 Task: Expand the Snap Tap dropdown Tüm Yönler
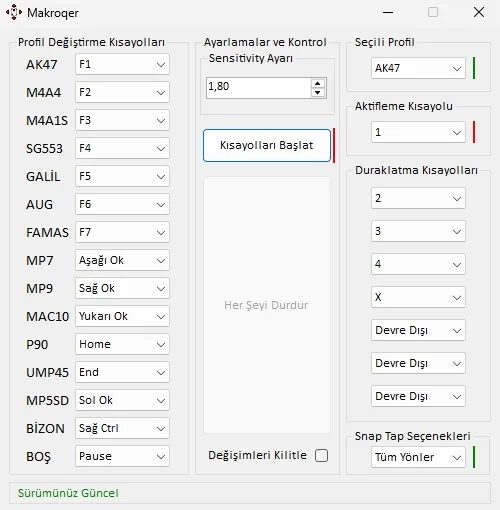coord(418,457)
